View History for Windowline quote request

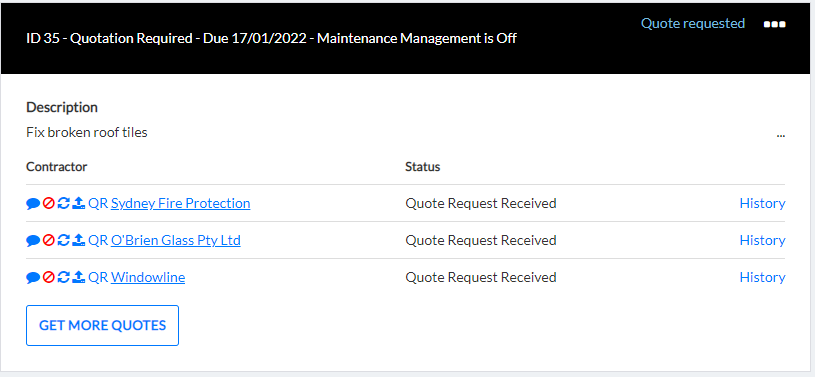click(762, 277)
